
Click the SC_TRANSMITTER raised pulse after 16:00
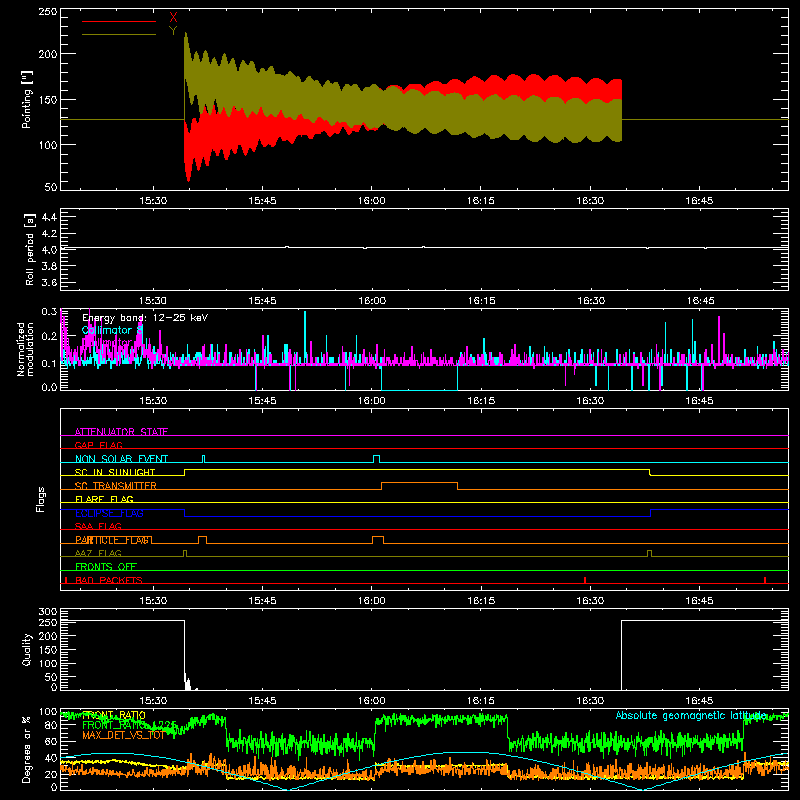coord(419,486)
